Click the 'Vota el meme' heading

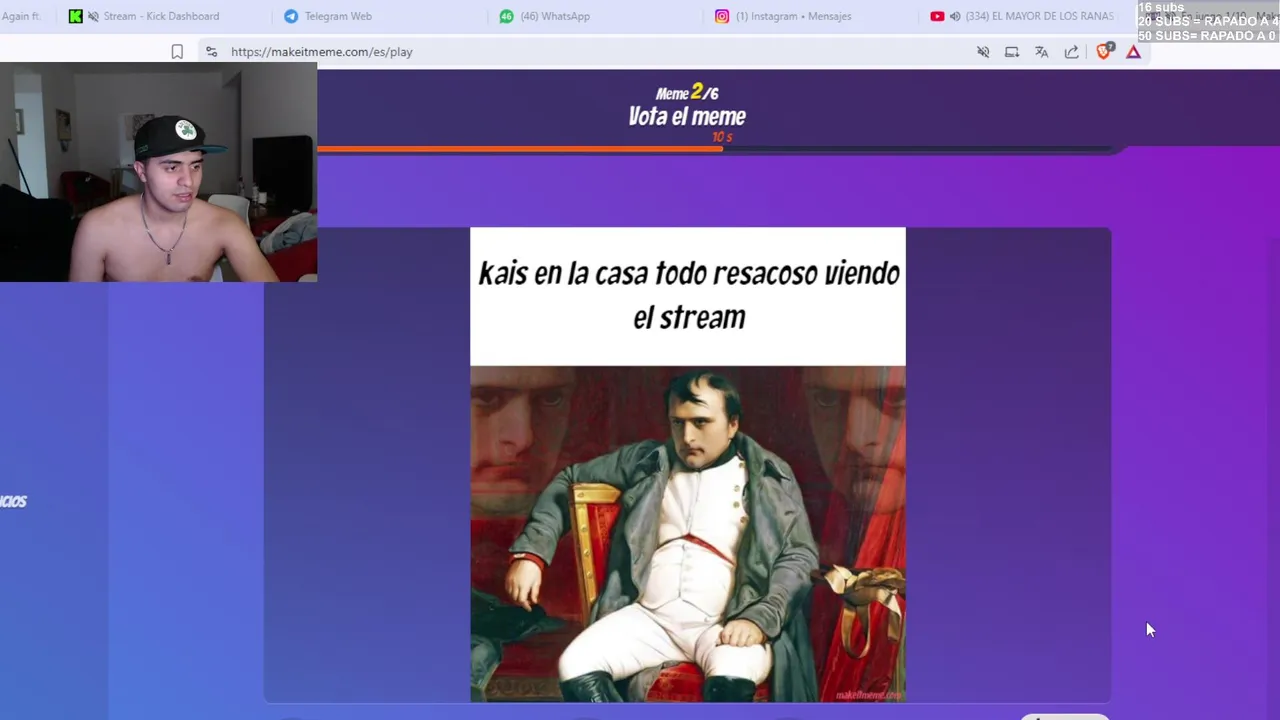pos(687,117)
